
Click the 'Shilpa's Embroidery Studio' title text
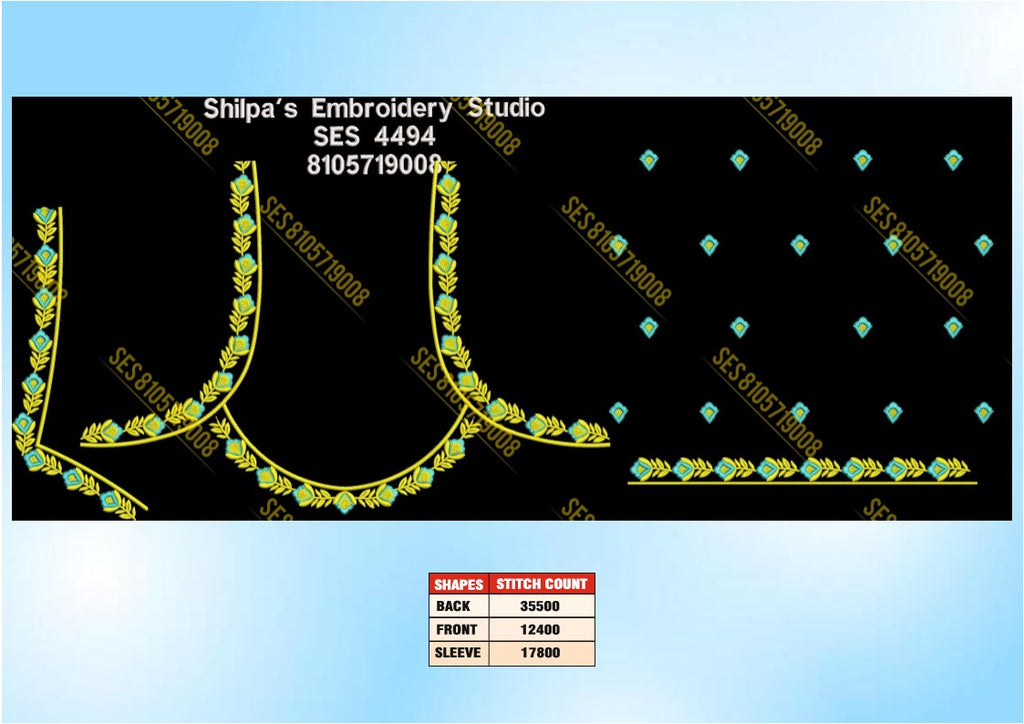pyautogui.click(x=374, y=108)
